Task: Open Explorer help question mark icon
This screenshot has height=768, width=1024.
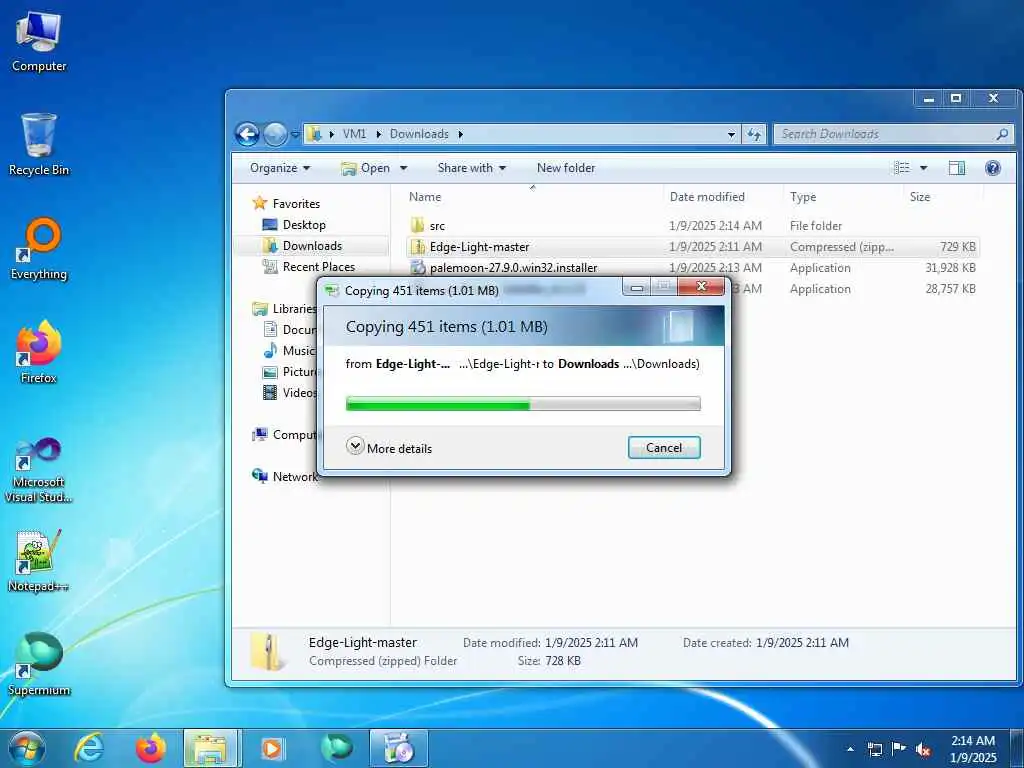Action: point(993,168)
